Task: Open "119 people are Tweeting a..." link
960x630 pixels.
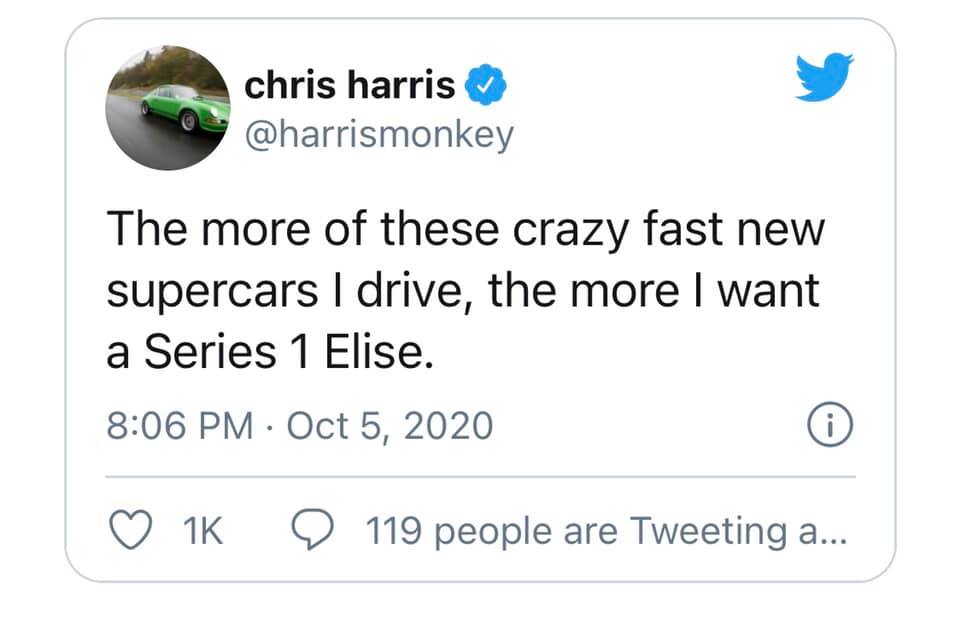Action: (x=606, y=531)
